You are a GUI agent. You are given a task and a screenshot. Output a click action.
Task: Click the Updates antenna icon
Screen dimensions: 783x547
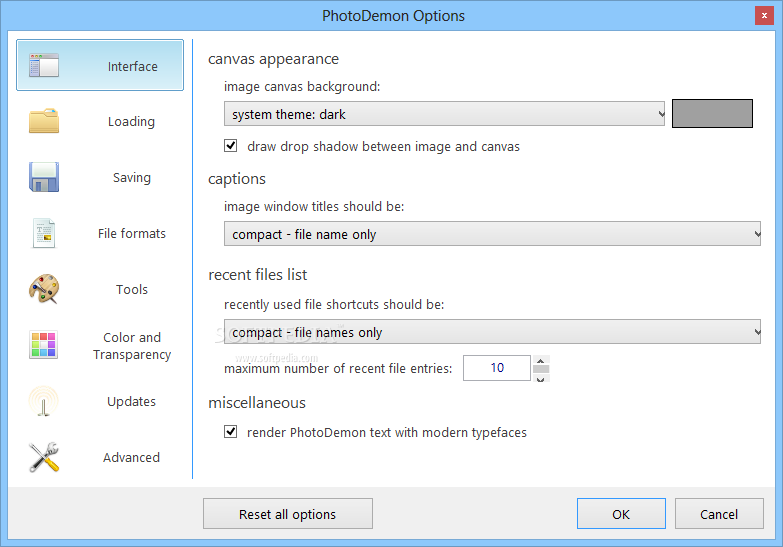point(44,401)
